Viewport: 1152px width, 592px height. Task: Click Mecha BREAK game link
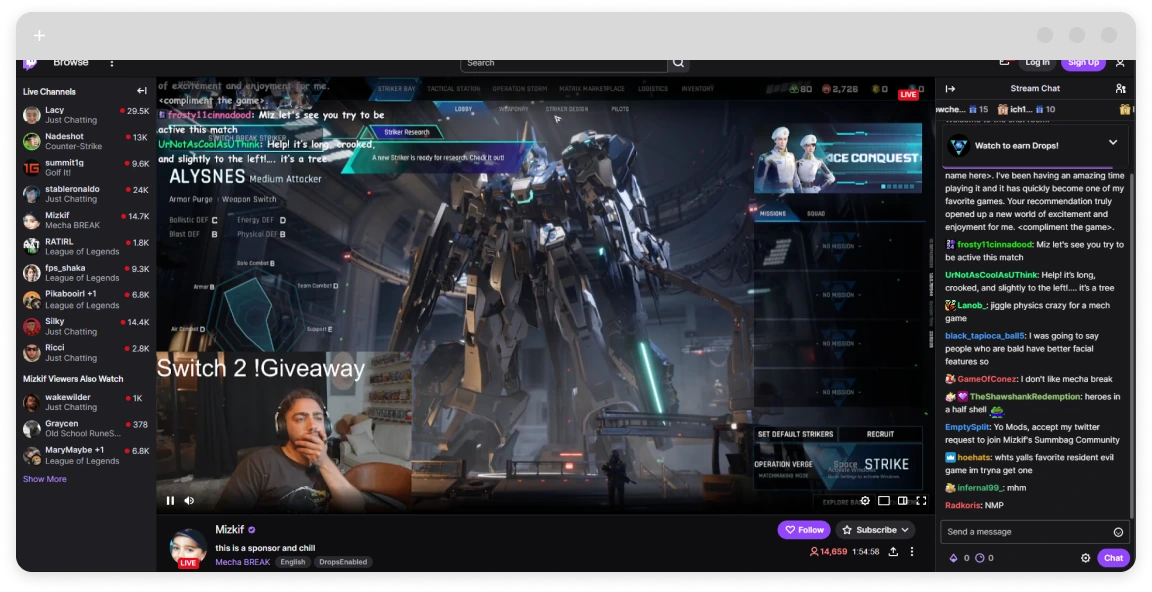click(242, 562)
